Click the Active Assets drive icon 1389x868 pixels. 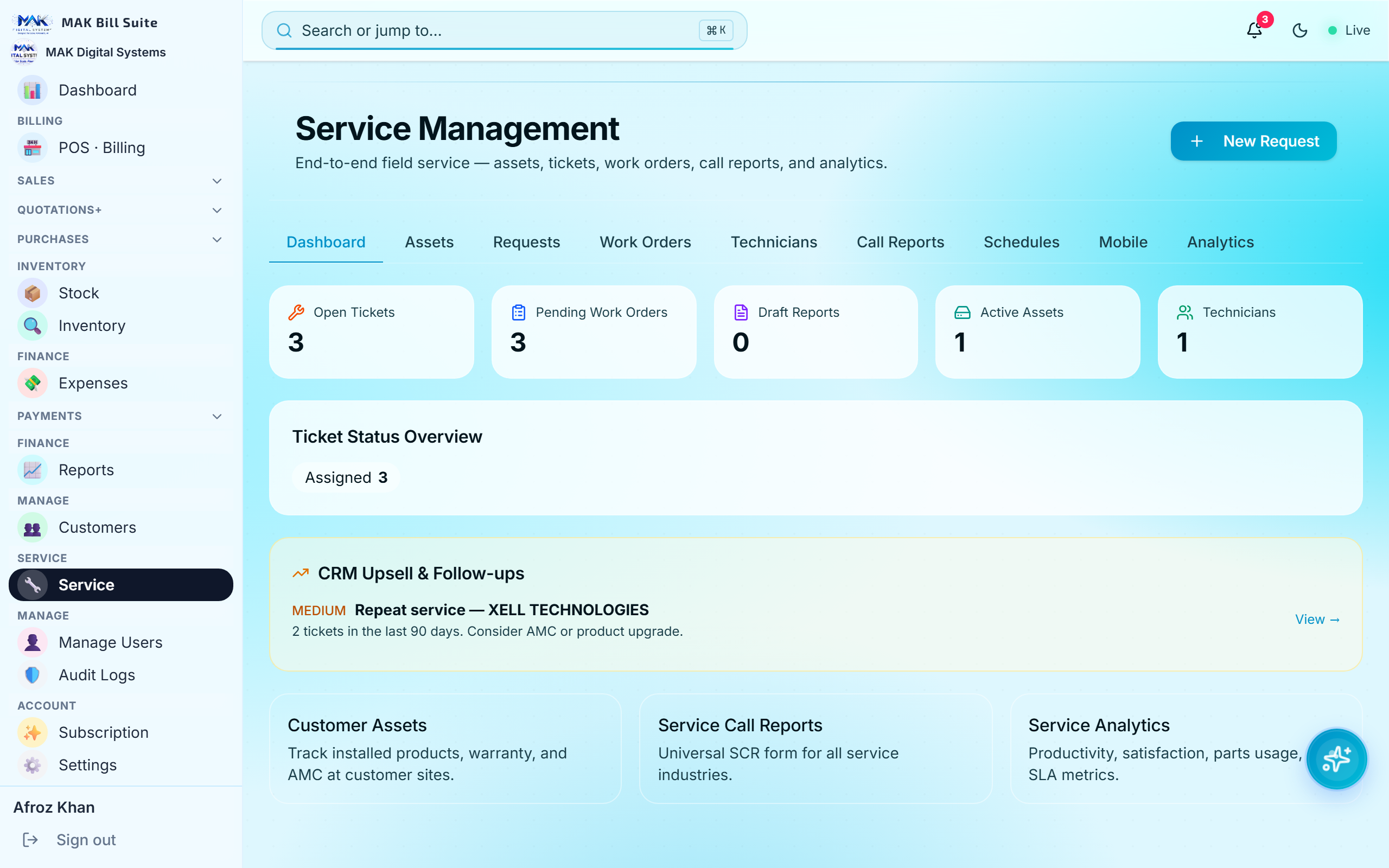click(963, 312)
